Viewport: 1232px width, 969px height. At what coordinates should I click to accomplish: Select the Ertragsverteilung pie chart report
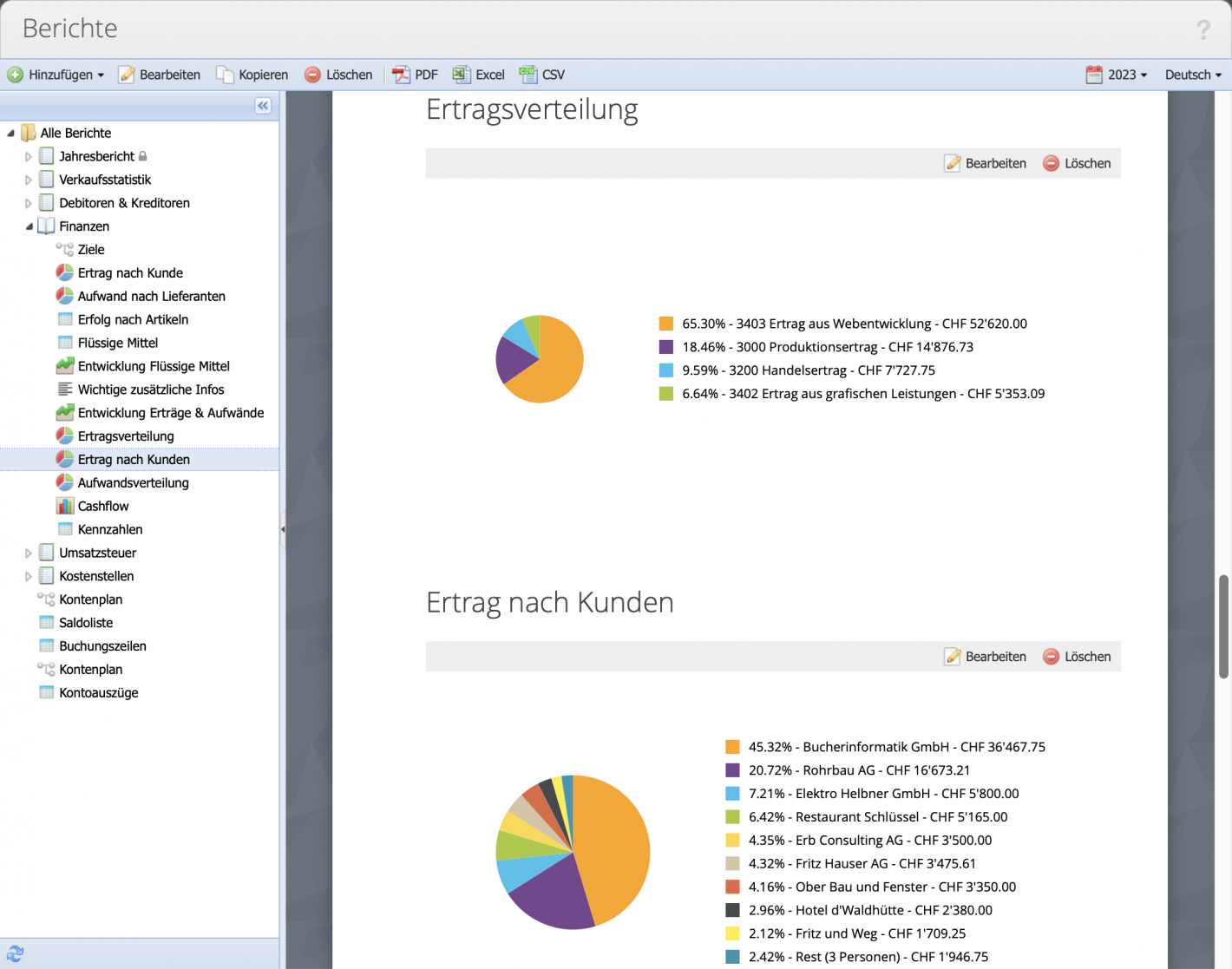coord(125,435)
